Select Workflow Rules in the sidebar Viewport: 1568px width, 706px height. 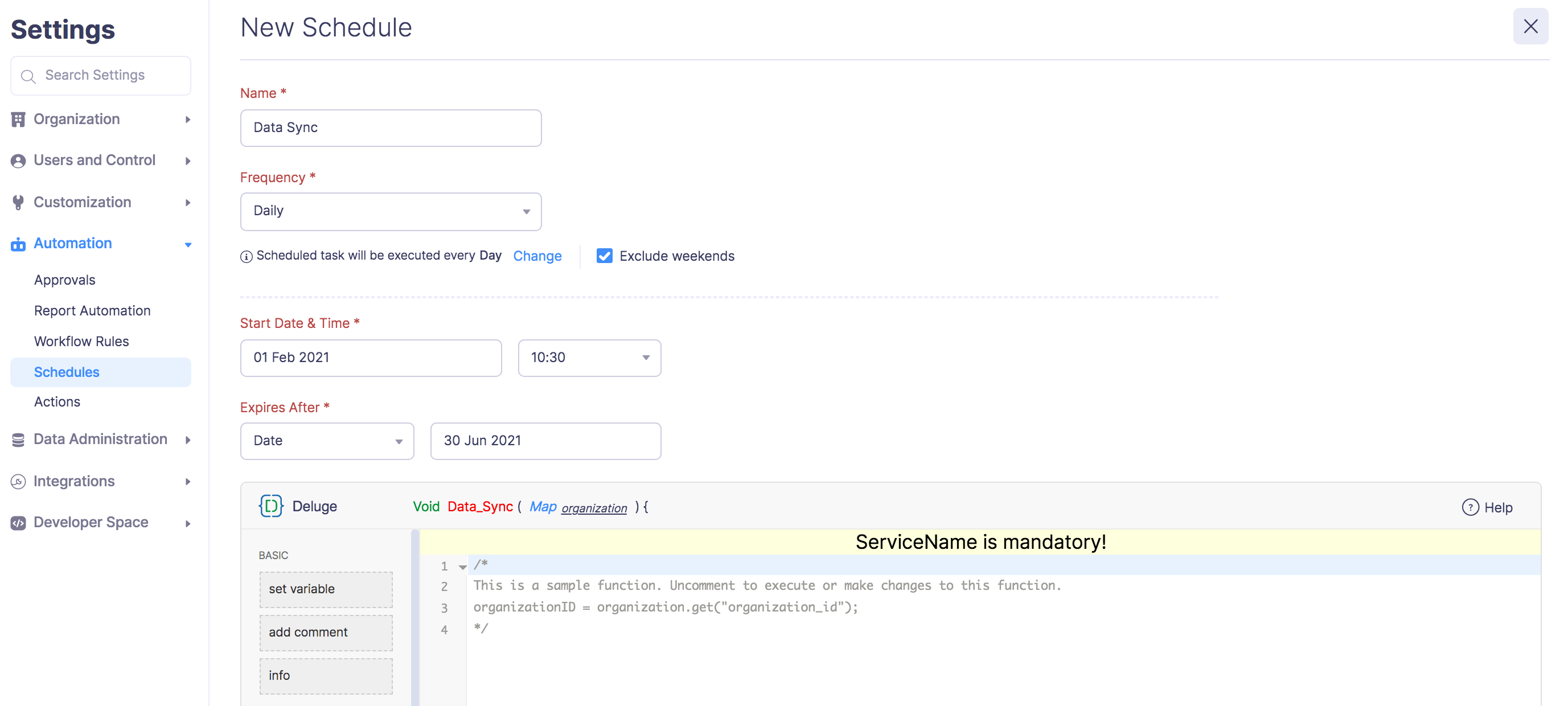(x=81, y=341)
